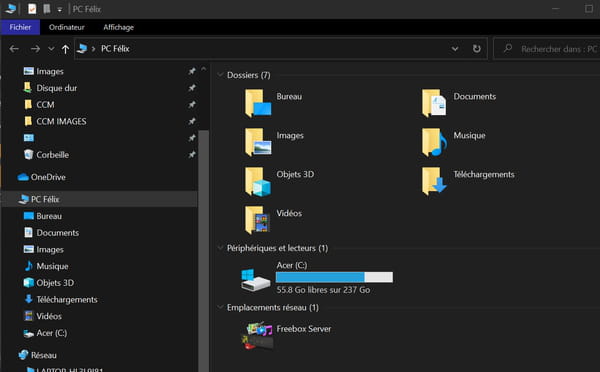Click the Properties icon in the title bar

coord(32,9)
